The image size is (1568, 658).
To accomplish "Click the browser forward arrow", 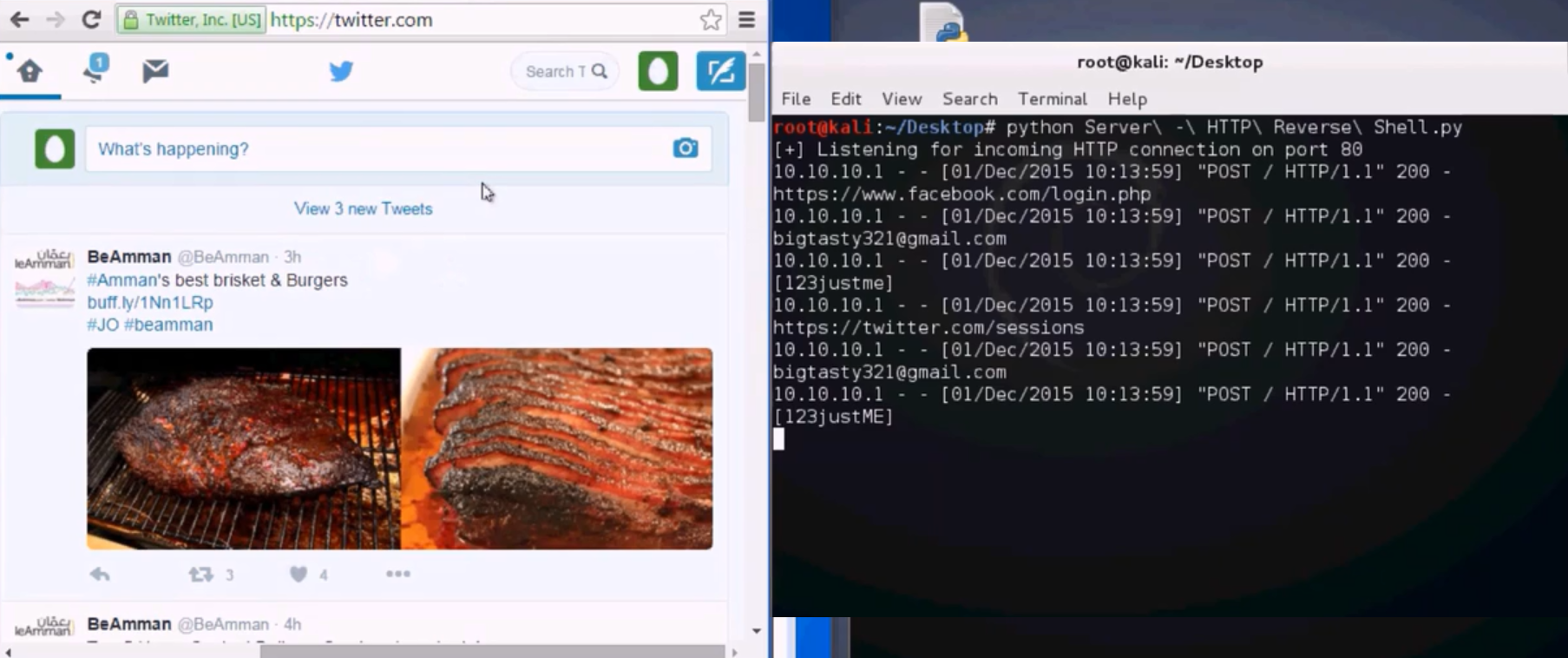I will pyautogui.click(x=56, y=19).
